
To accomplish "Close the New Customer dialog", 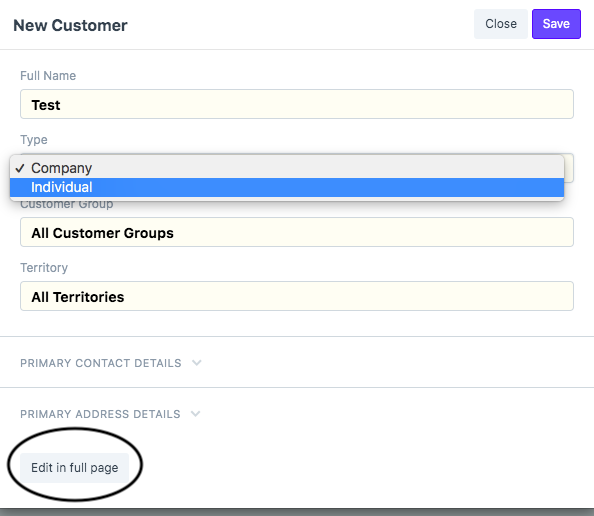I will 500,24.
